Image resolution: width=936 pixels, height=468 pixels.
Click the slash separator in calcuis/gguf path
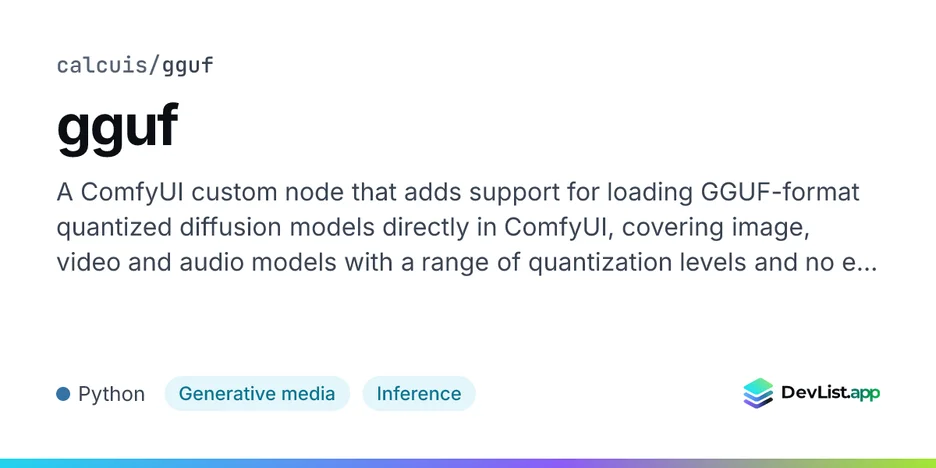[x=153, y=66]
